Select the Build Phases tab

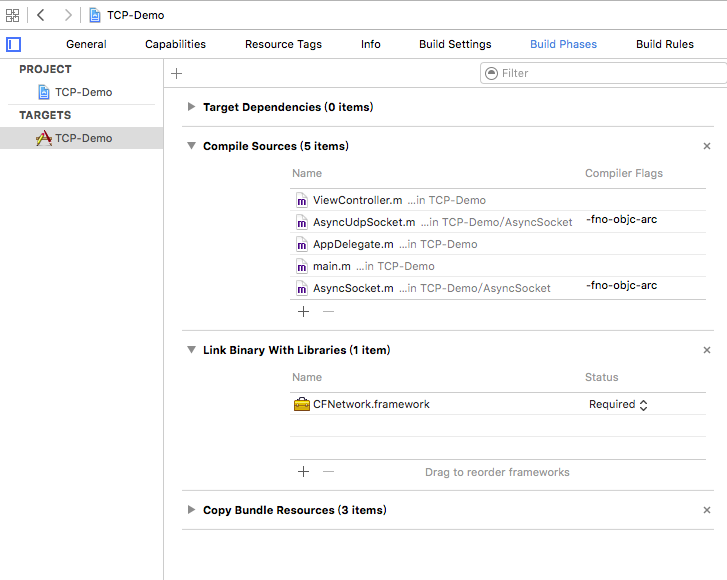(563, 44)
